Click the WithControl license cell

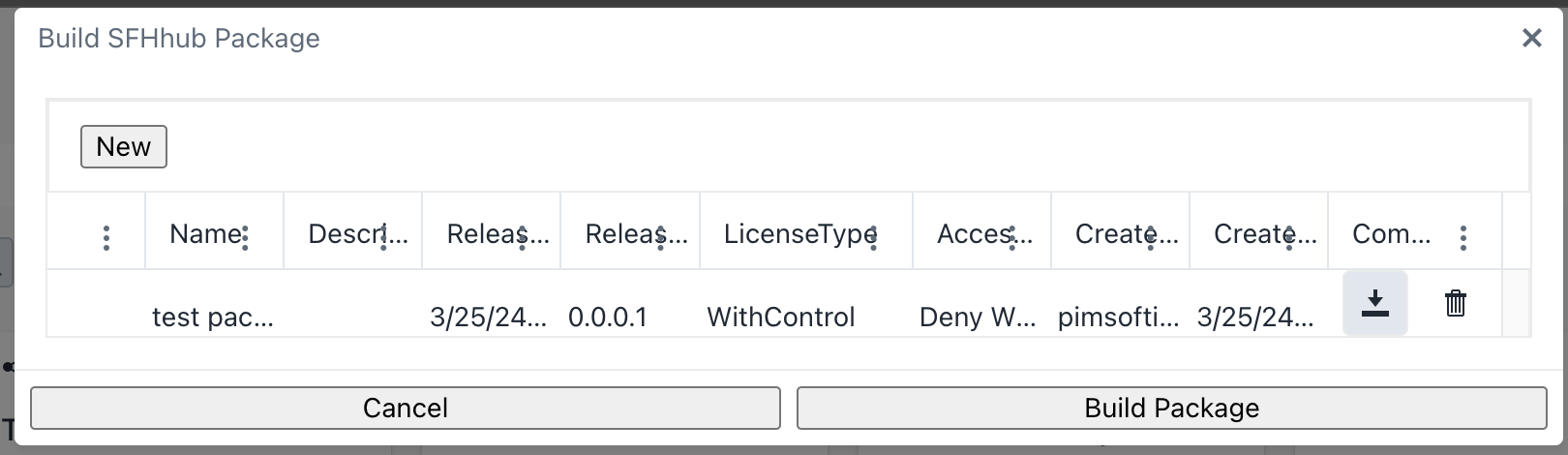[x=781, y=318]
